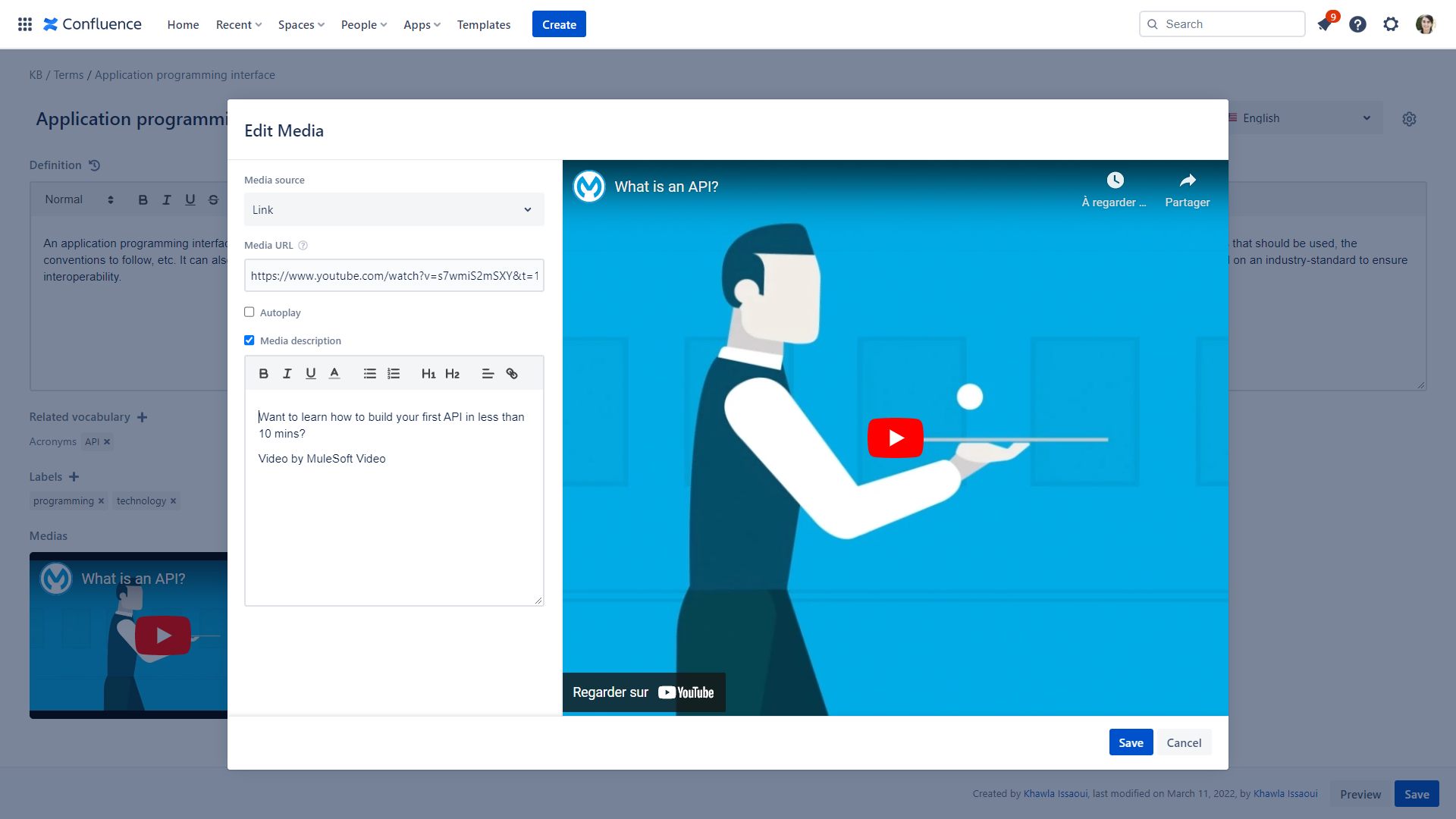Apply italic formatting in the description editor
1456x819 pixels.
(x=287, y=373)
